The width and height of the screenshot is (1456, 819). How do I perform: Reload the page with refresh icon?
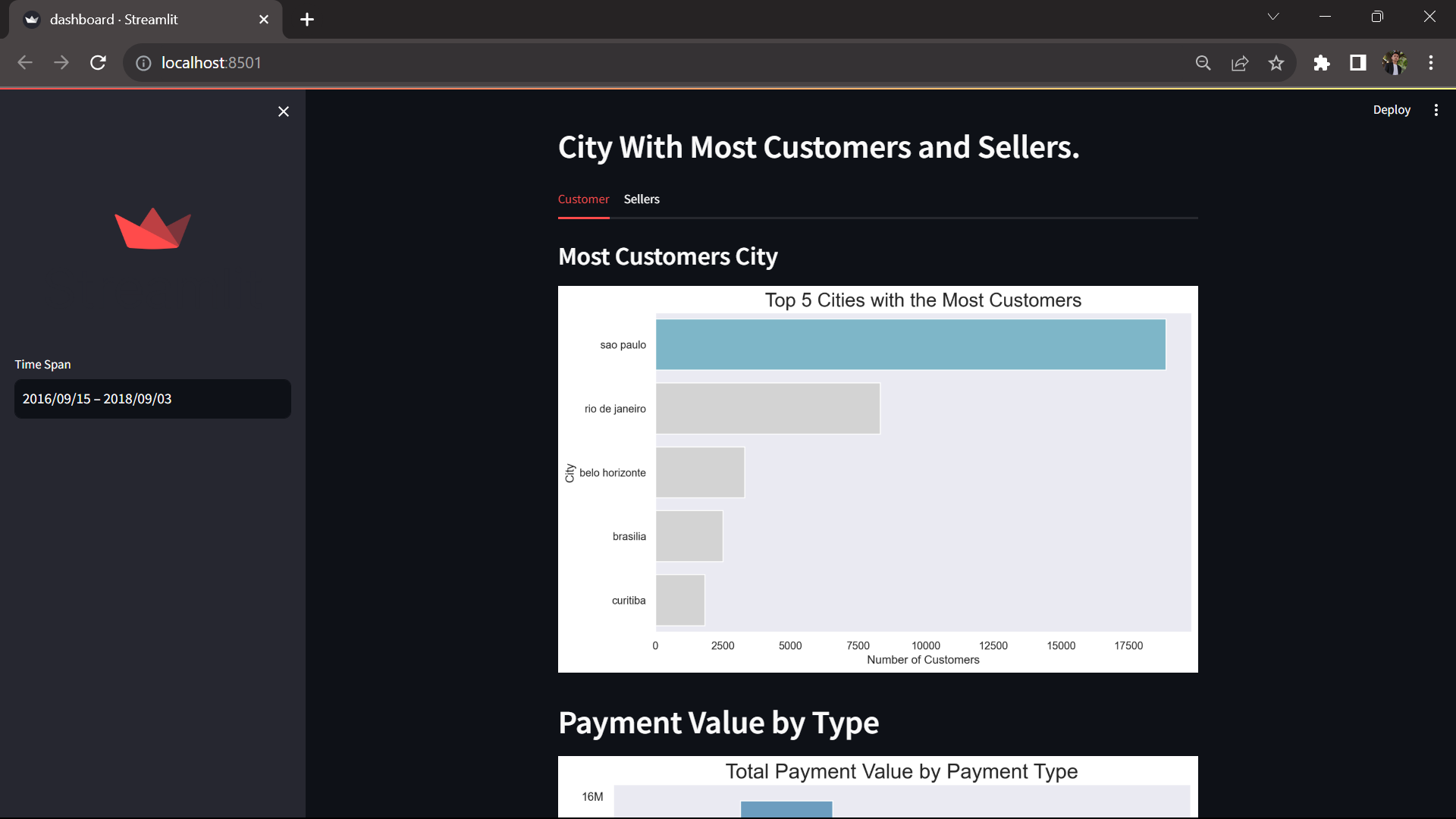coord(98,63)
